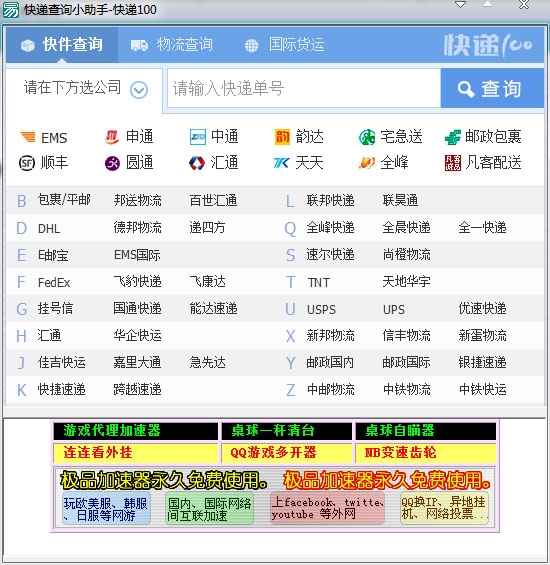Select 德邦物流 company
Image resolution: width=550 pixels, height=565 pixels.
click(x=137, y=227)
